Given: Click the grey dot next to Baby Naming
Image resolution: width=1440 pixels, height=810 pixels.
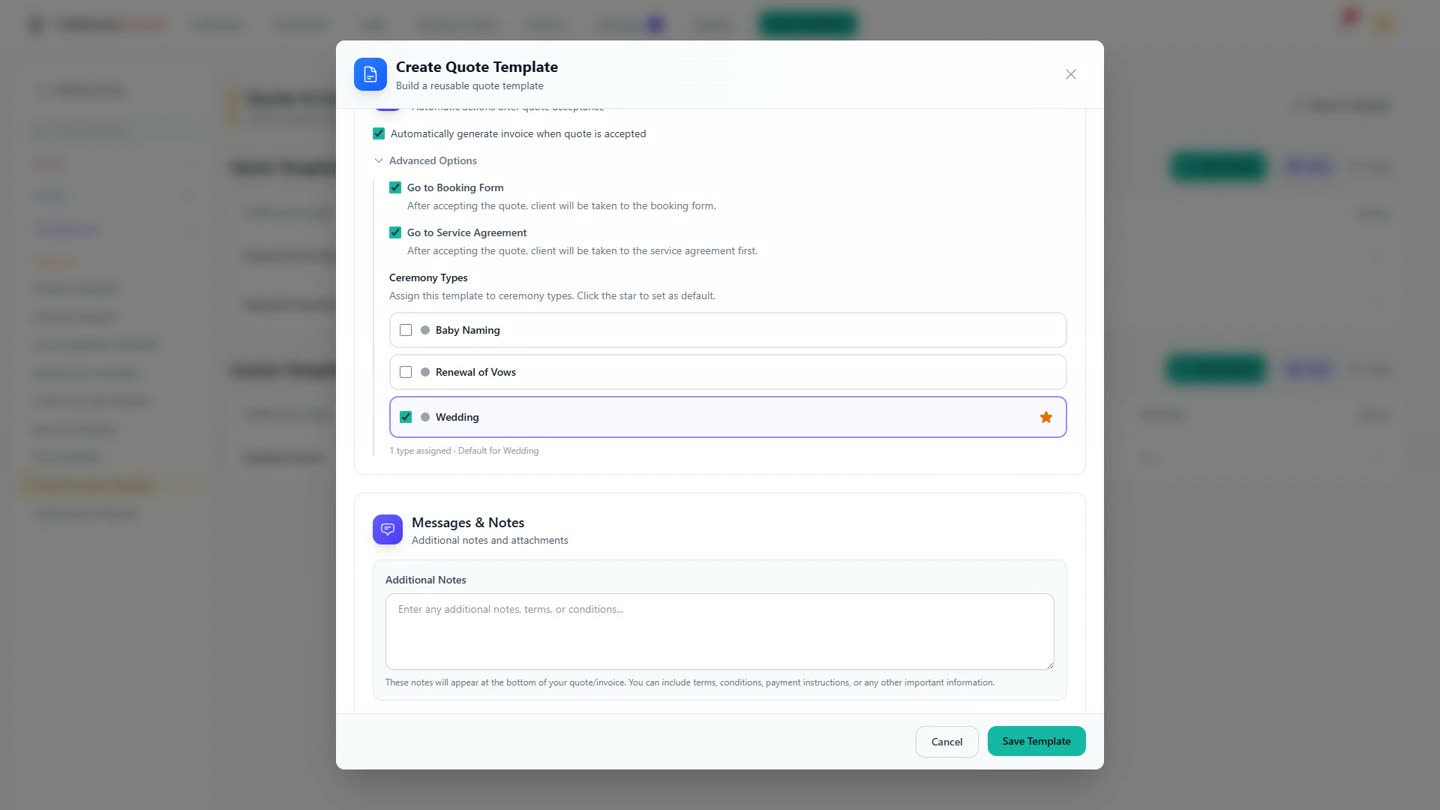Looking at the screenshot, I should point(425,330).
